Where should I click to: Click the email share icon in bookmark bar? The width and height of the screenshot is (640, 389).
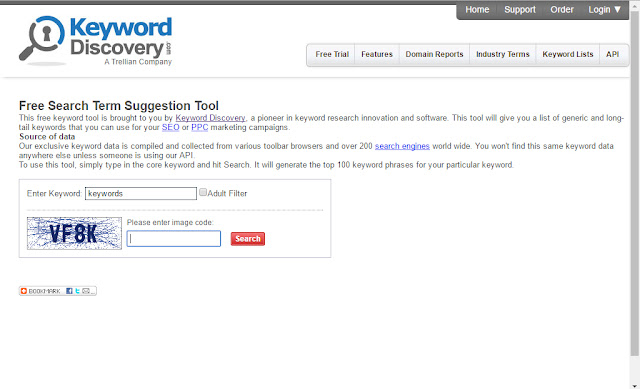click(86, 291)
